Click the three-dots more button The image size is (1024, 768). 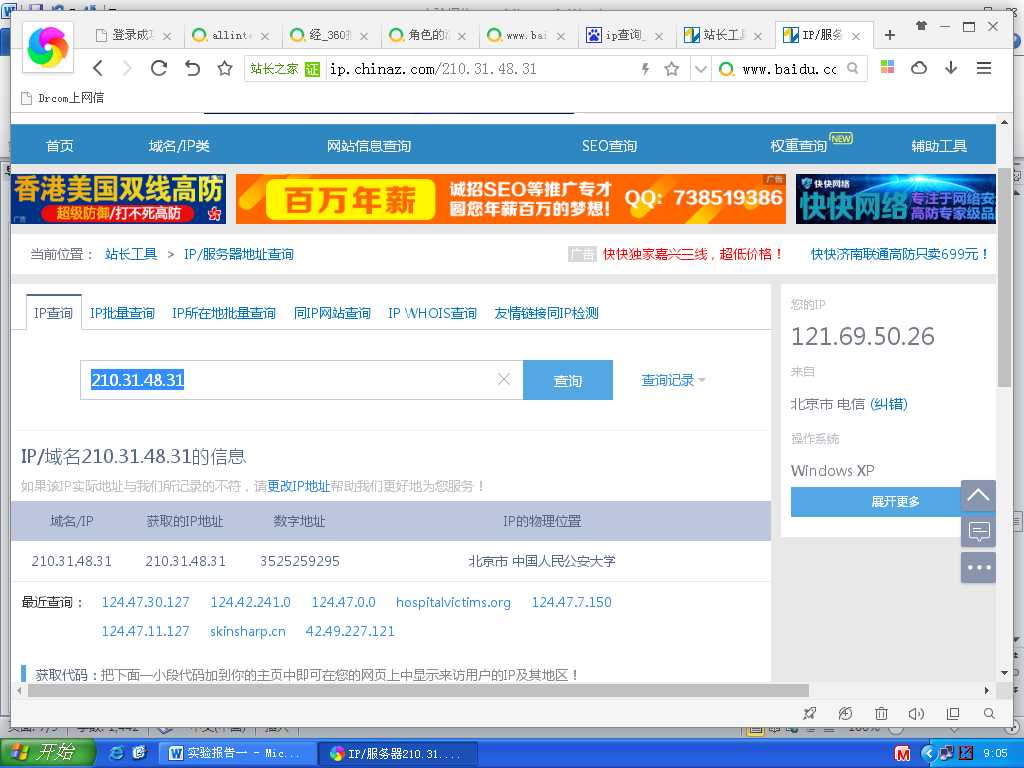978,567
